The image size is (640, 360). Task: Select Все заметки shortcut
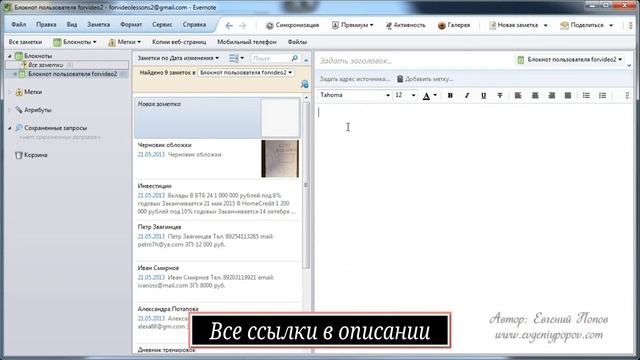[x=25, y=42]
